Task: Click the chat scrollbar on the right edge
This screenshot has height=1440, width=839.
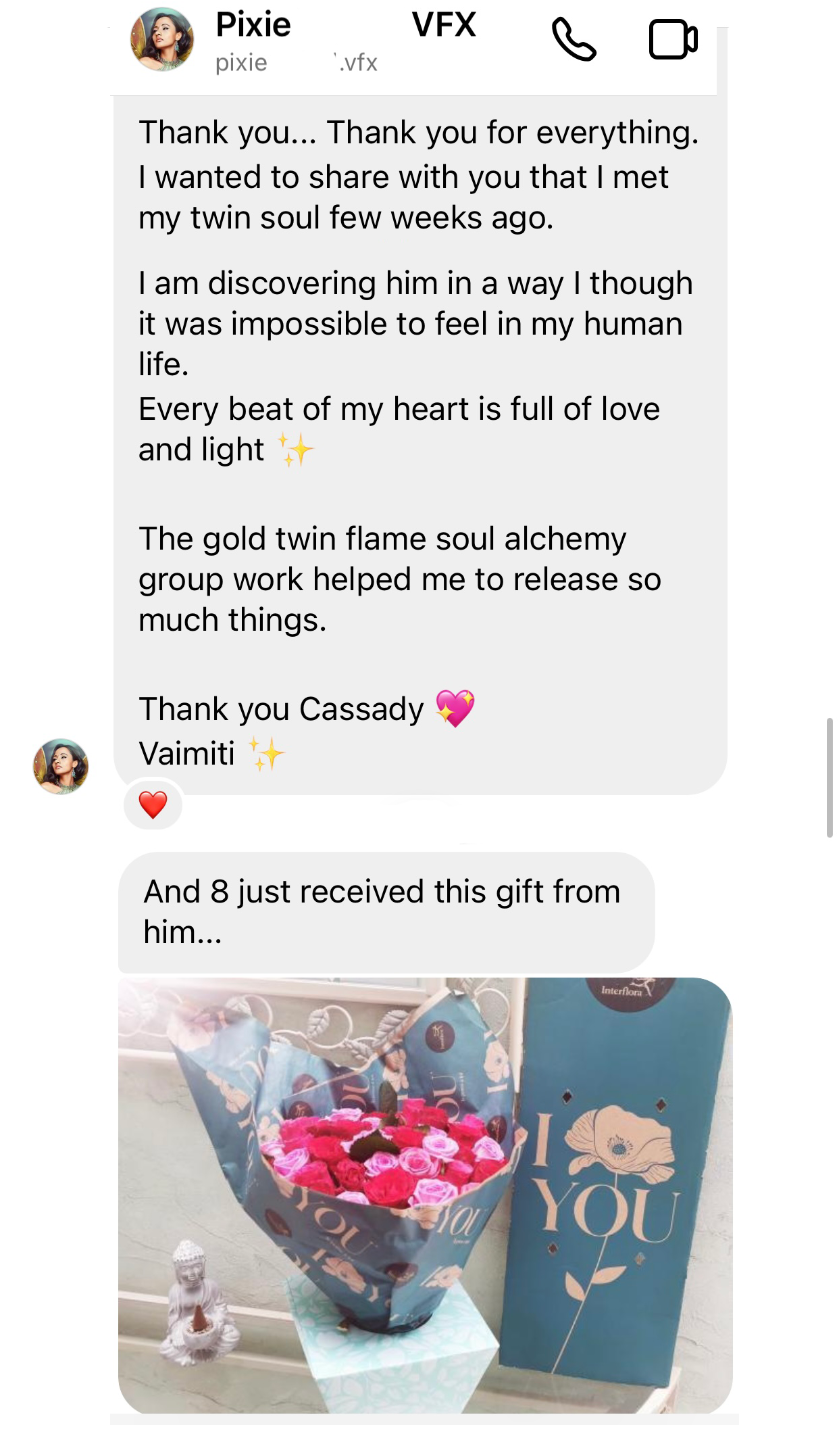Action: (828, 777)
